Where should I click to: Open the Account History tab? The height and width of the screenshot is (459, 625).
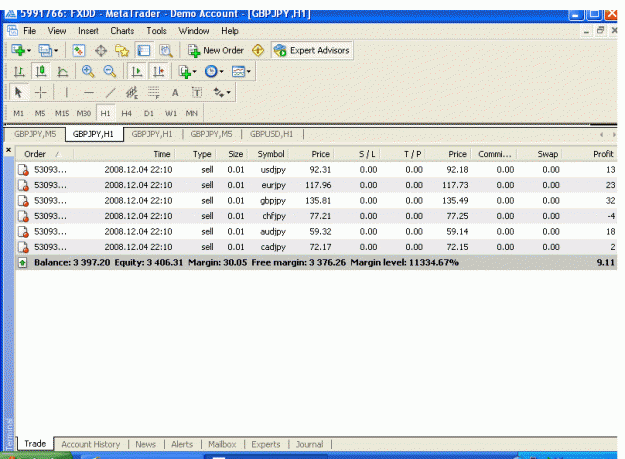pos(90,445)
